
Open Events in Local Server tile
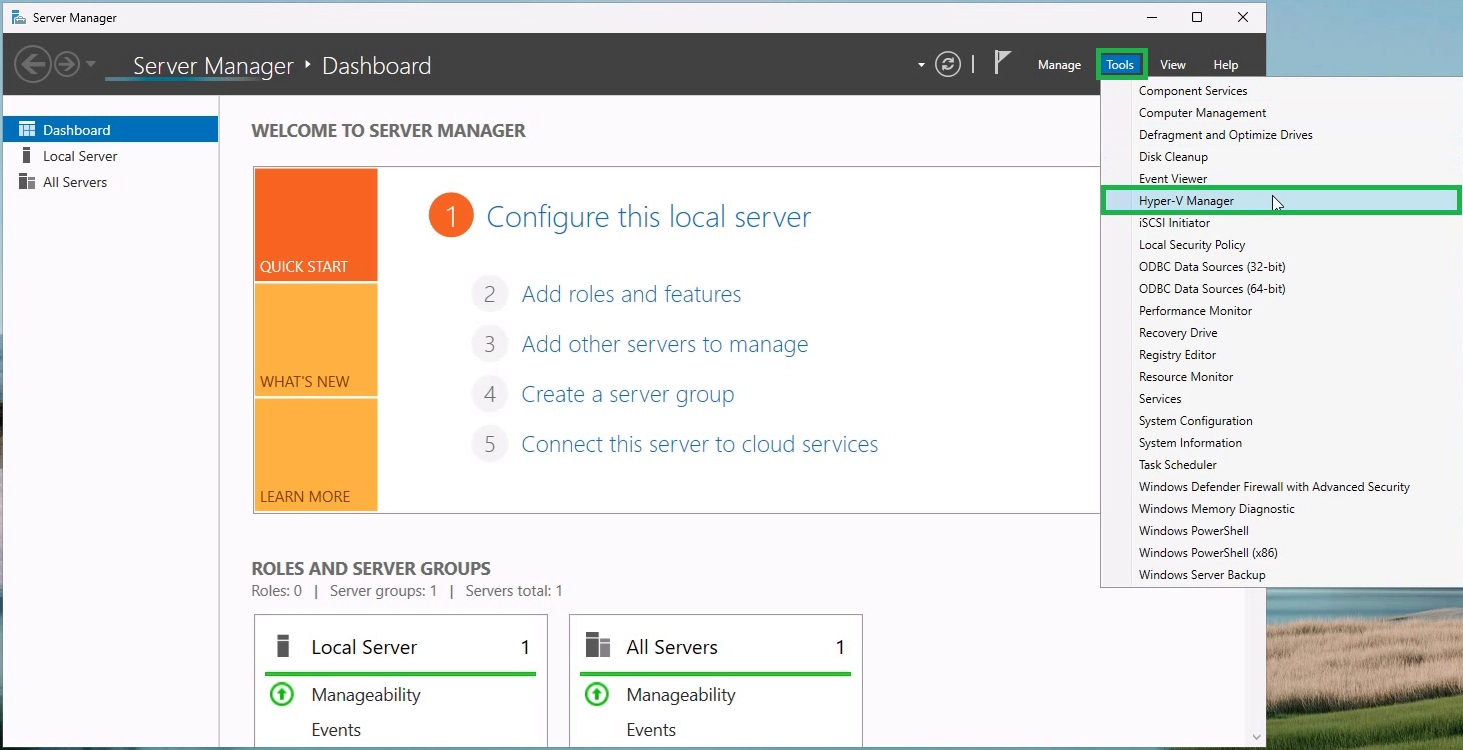pos(336,730)
